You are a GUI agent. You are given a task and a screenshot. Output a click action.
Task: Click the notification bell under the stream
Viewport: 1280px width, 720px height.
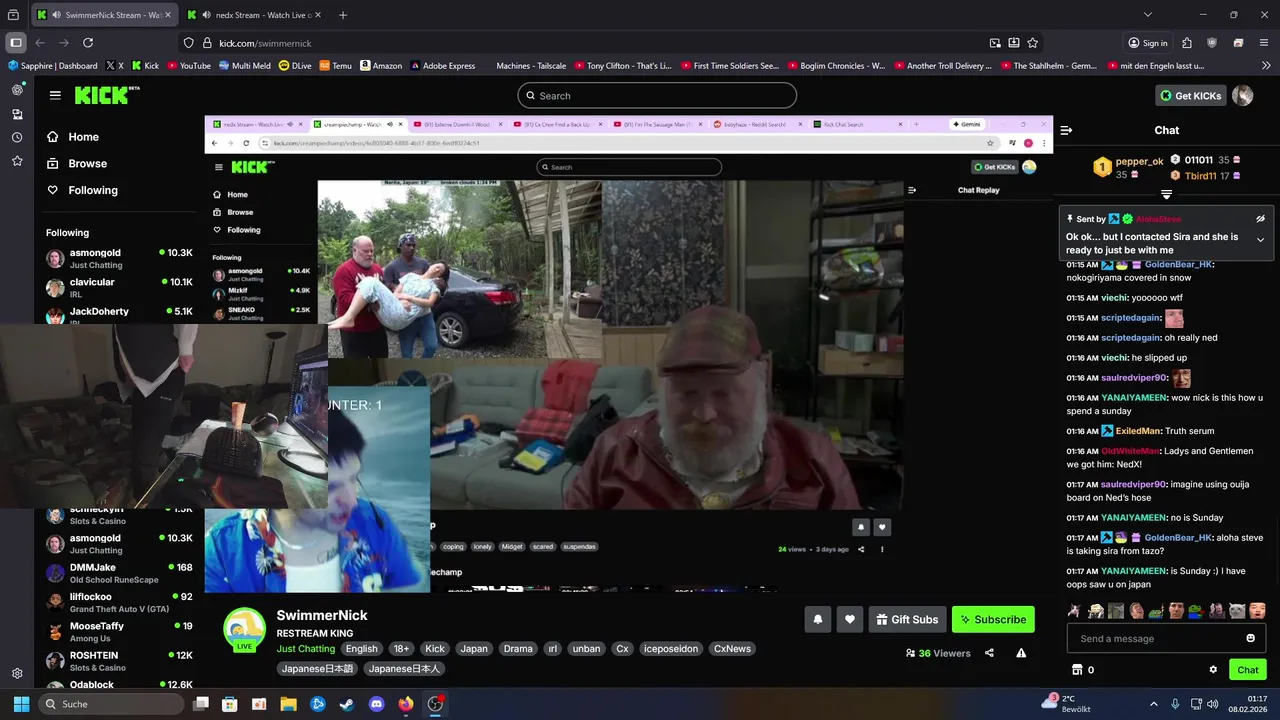pyautogui.click(x=817, y=620)
